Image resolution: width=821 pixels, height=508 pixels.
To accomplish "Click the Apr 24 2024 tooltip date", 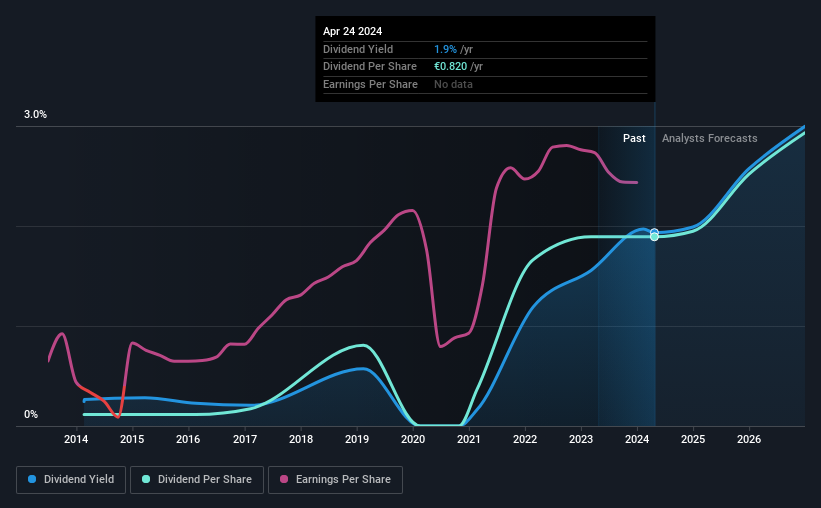I will pos(352,31).
